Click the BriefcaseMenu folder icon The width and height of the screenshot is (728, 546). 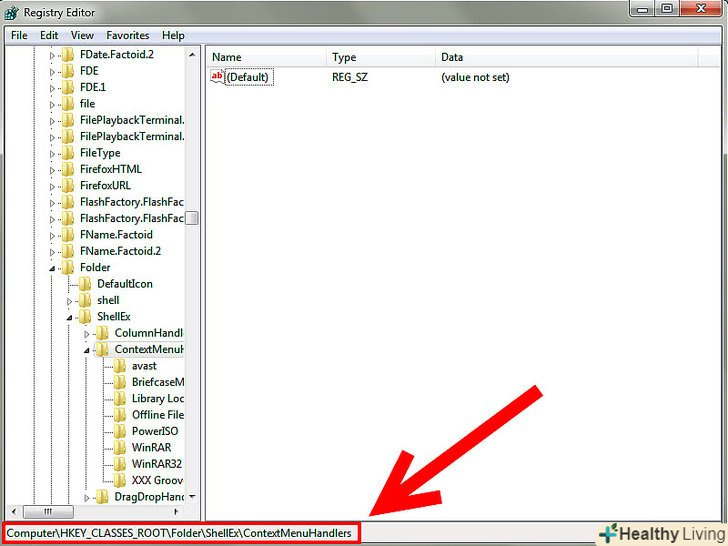pyautogui.click(x=120, y=382)
